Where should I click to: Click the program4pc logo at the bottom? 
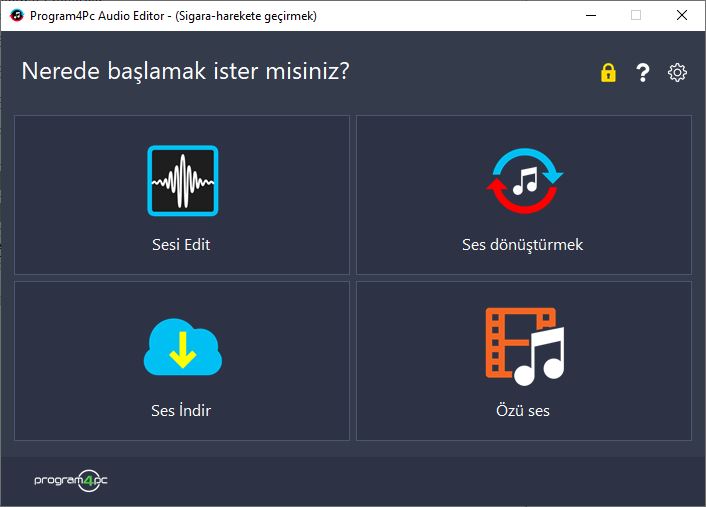point(71,480)
